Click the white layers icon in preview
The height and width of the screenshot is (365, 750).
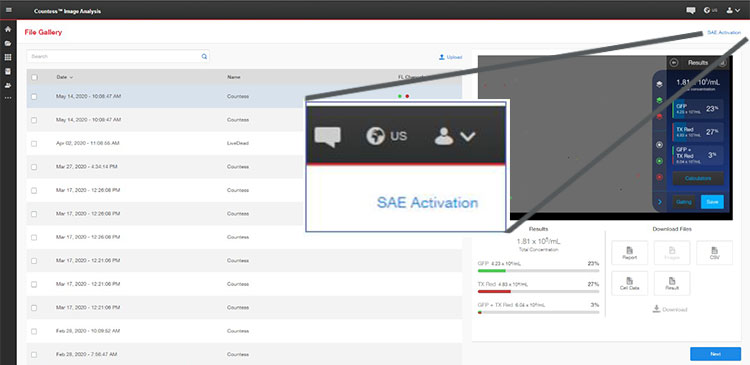[x=660, y=84]
